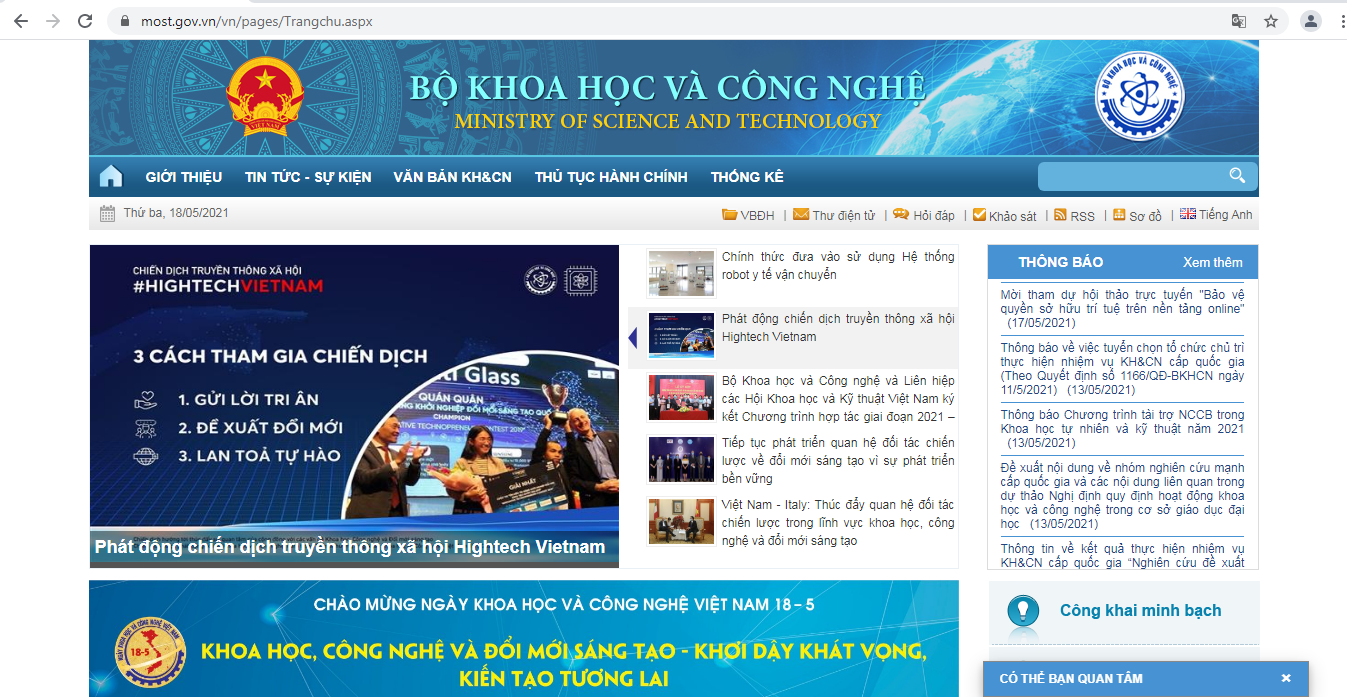
Task: Click the 18-5 gear logo on the banner
Action: [x=151, y=651]
